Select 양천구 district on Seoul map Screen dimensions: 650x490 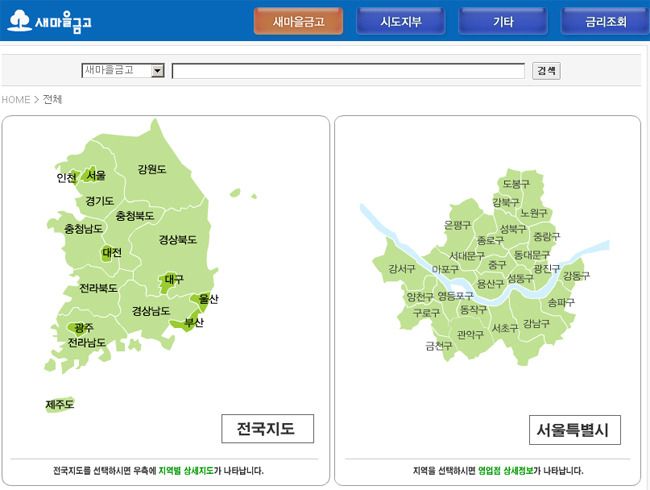[x=420, y=297]
